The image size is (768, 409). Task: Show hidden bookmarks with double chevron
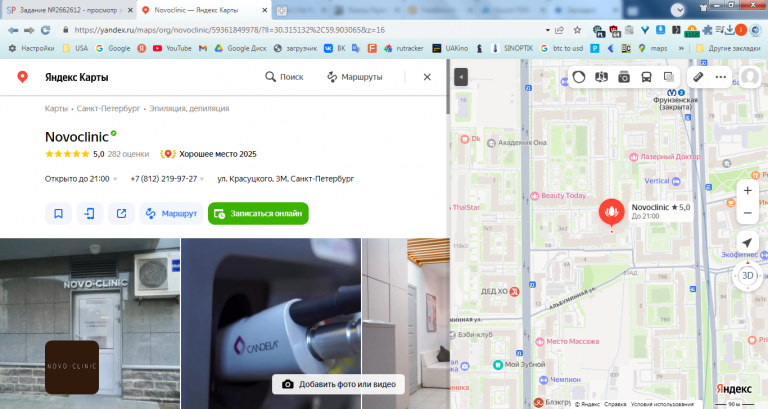pos(681,48)
